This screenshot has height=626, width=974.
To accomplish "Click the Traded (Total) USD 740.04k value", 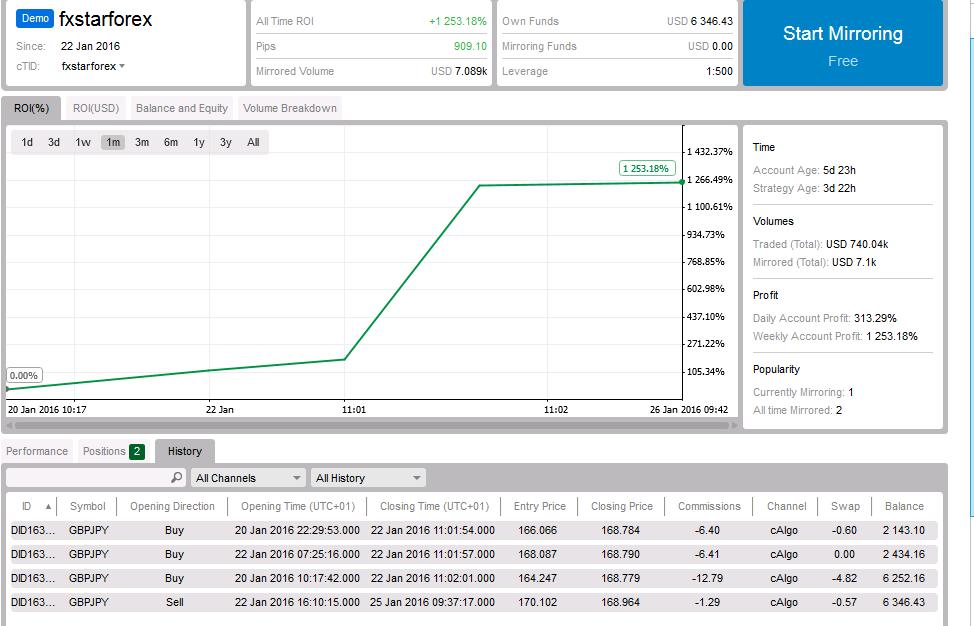I will click(857, 244).
